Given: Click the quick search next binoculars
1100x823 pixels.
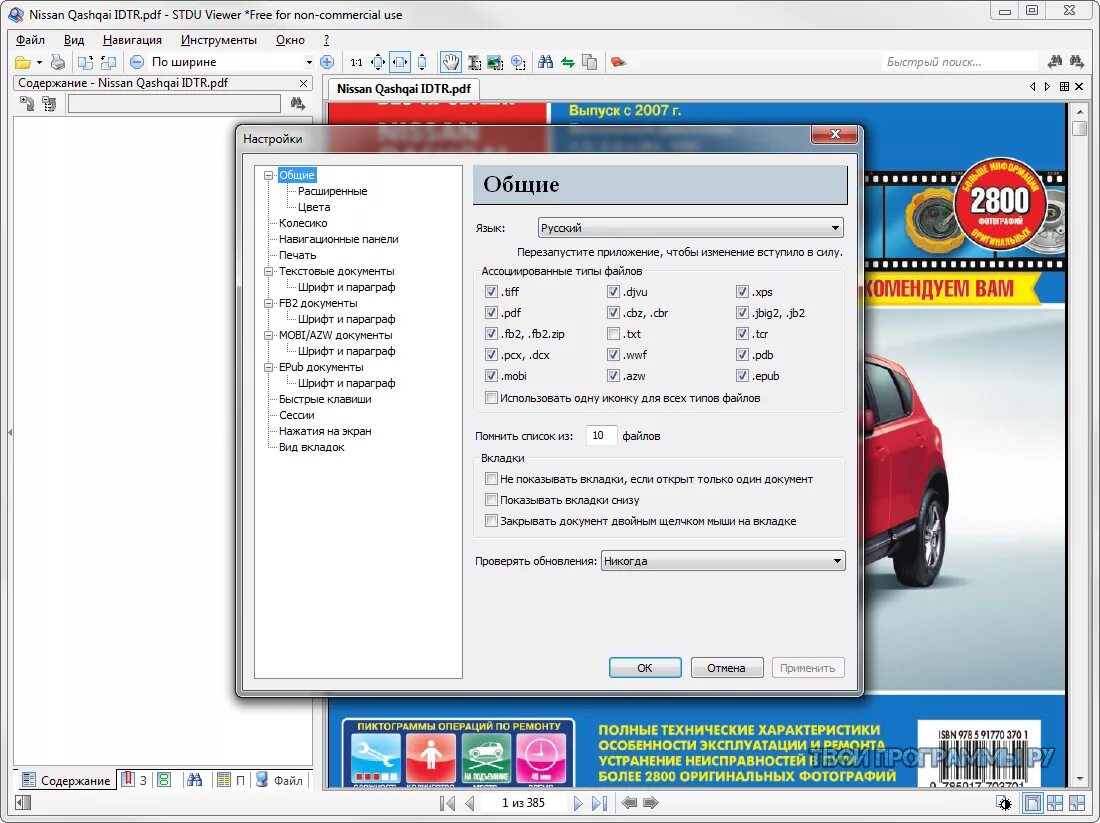Looking at the screenshot, I should click(x=1077, y=62).
